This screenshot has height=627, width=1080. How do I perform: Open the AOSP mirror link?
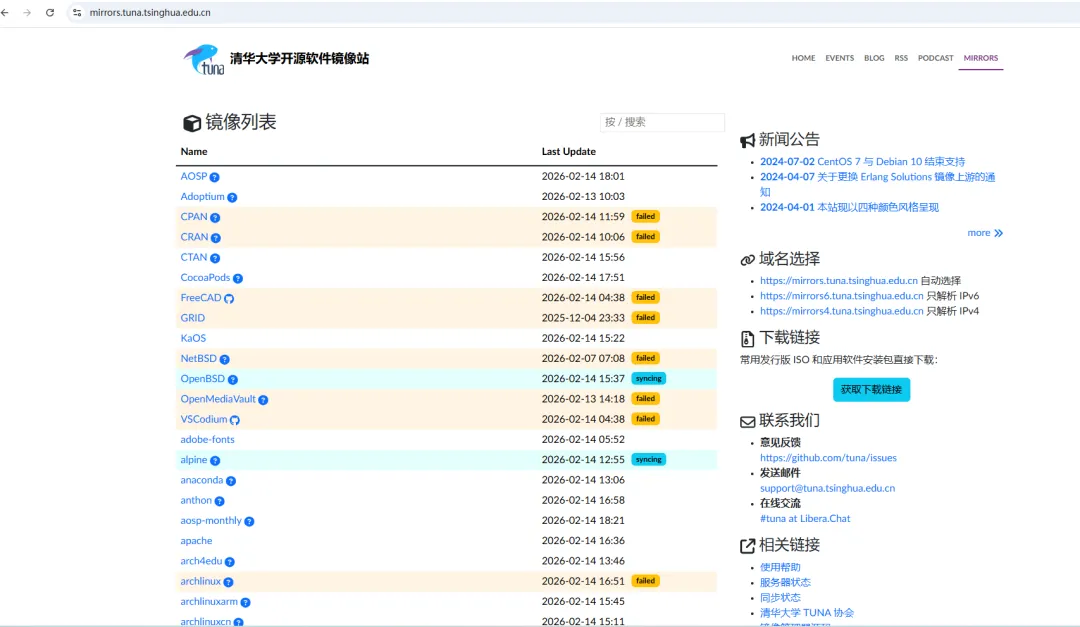click(x=194, y=176)
